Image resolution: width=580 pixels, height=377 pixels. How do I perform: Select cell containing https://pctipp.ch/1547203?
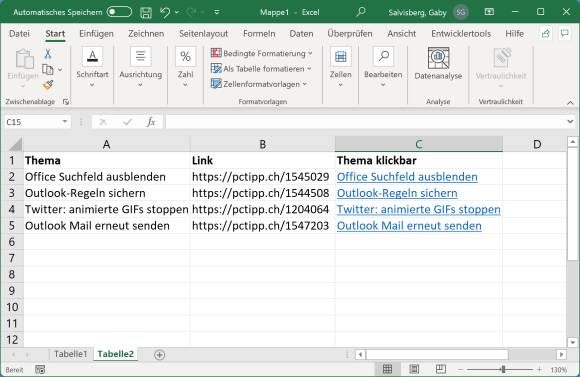pos(263,226)
